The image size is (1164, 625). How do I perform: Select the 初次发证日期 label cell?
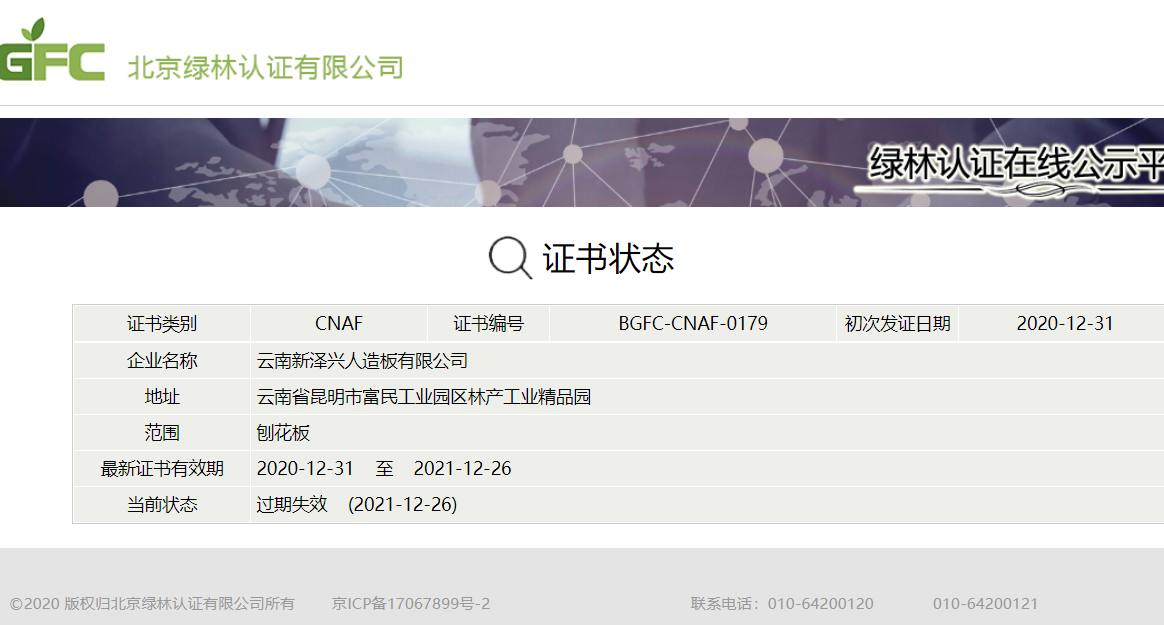897,324
